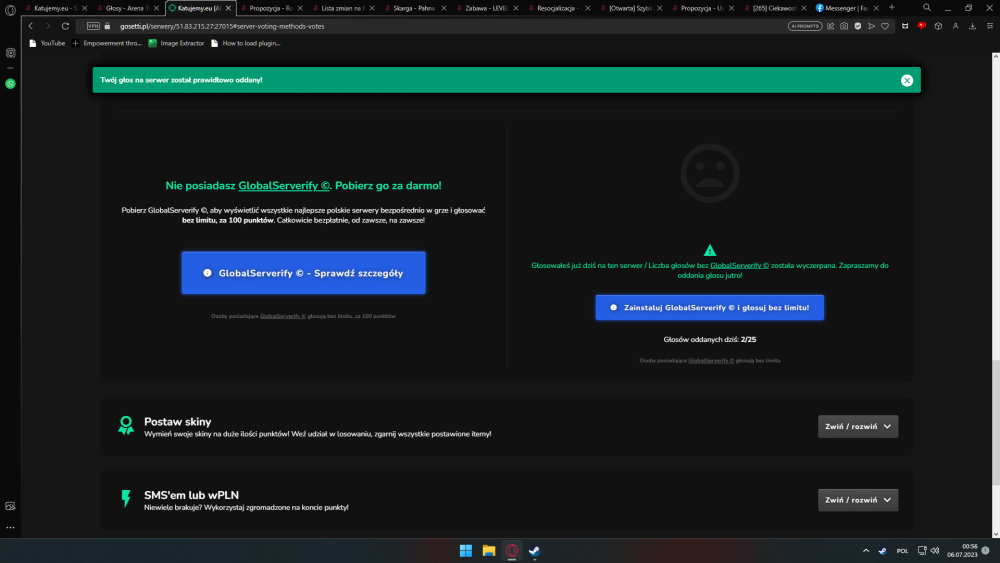1000x563 pixels.
Task: Switch to the Propozycja - Ro tab
Action: click(x=270, y=8)
